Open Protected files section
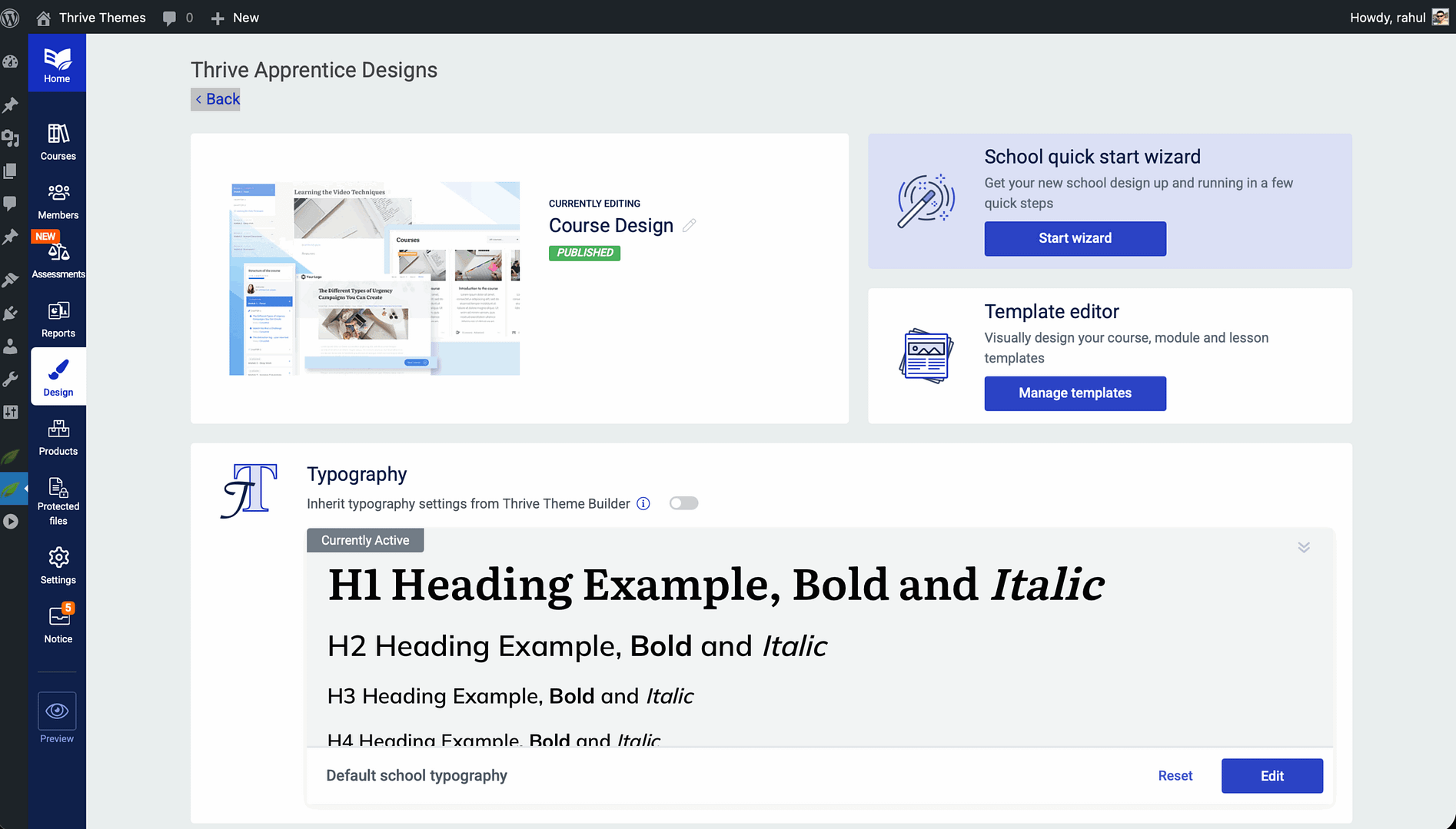This screenshot has width=1456, height=829. click(x=58, y=500)
